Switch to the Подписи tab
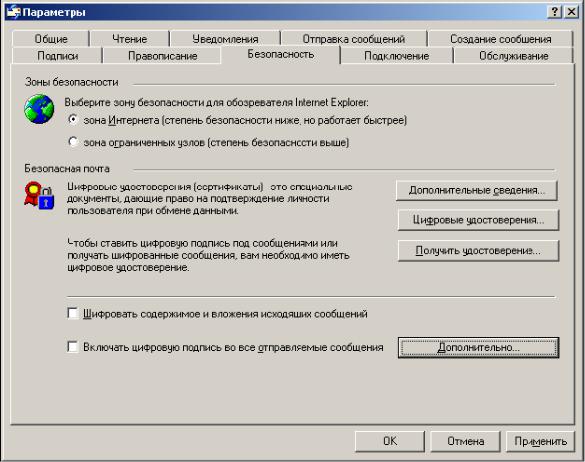The width and height of the screenshot is (585, 462). 57,56
